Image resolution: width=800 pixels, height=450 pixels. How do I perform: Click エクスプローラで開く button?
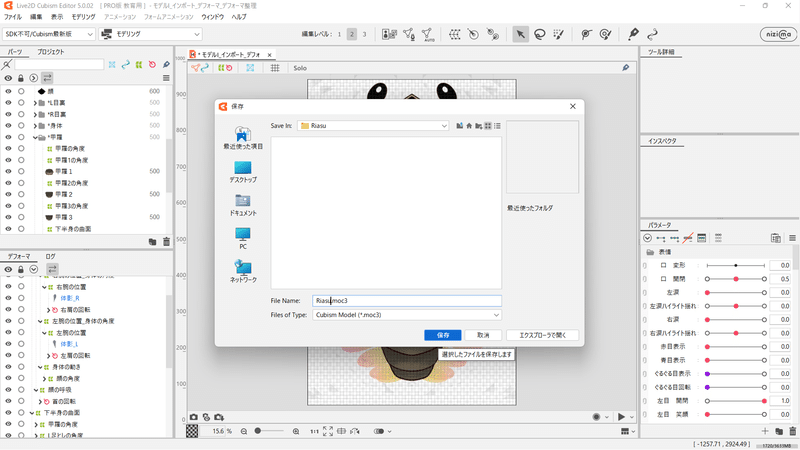coord(543,335)
